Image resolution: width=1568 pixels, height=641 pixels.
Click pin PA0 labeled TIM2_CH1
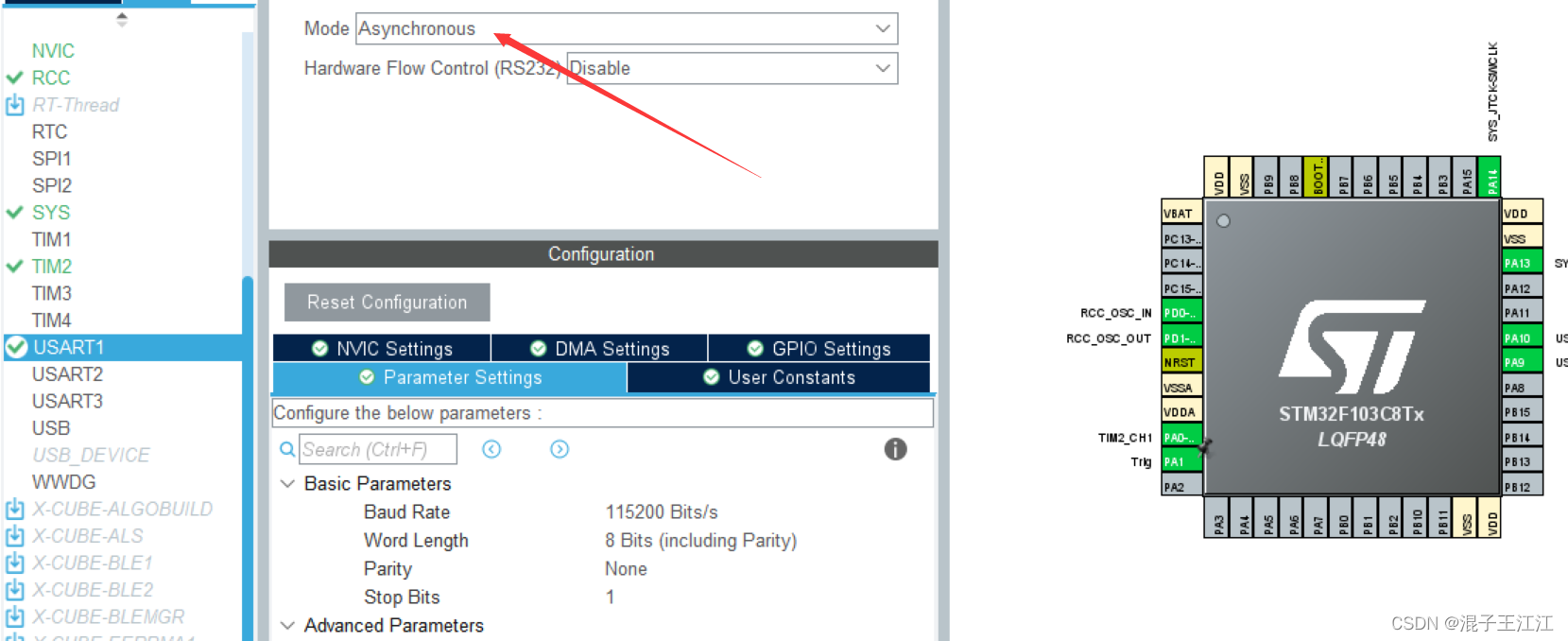[x=1181, y=437]
